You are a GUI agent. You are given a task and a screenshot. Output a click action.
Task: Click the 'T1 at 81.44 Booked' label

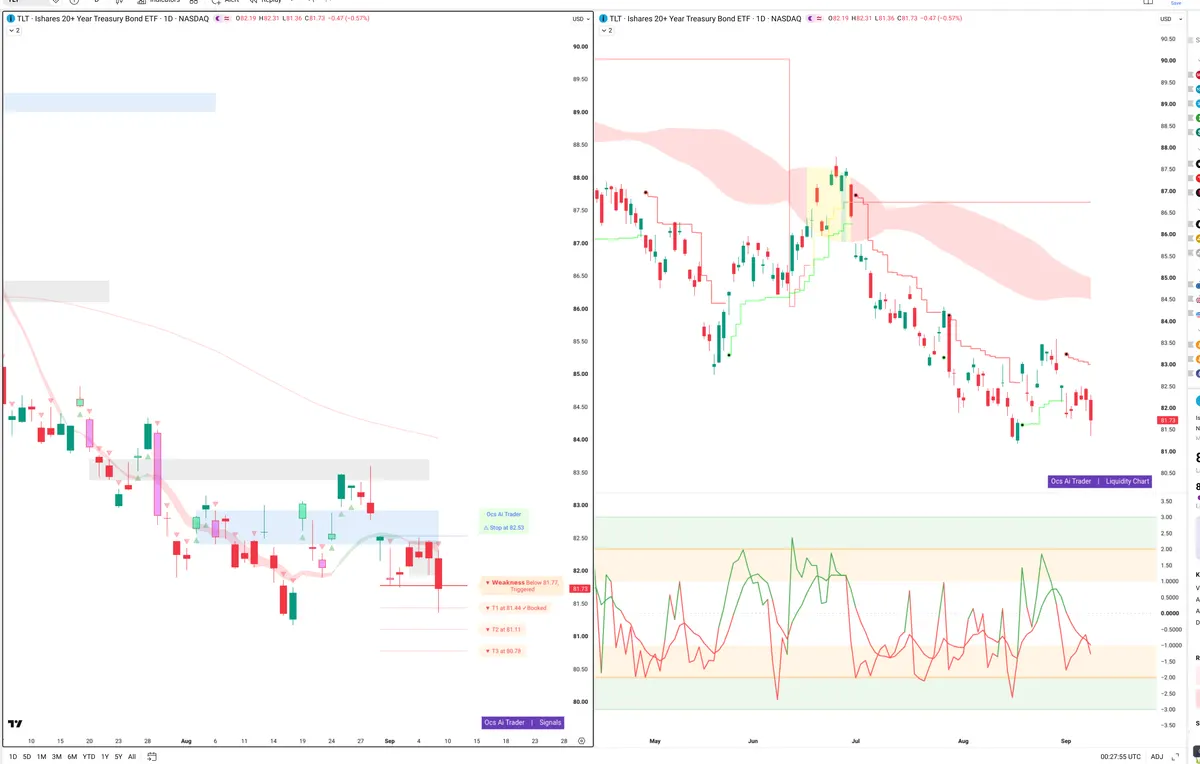pos(516,607)
